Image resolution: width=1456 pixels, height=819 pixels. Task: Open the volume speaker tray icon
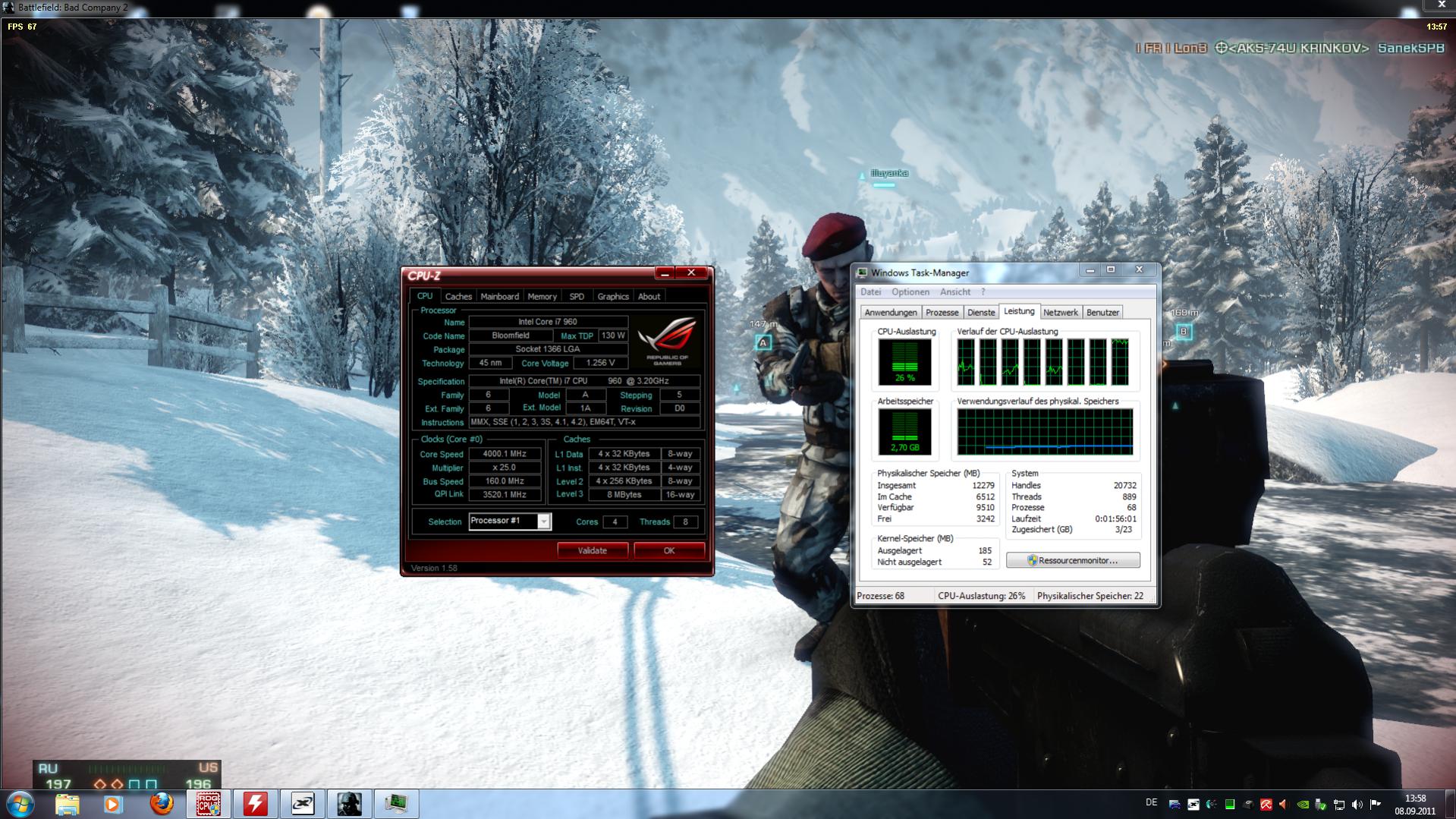[1357, 805]
